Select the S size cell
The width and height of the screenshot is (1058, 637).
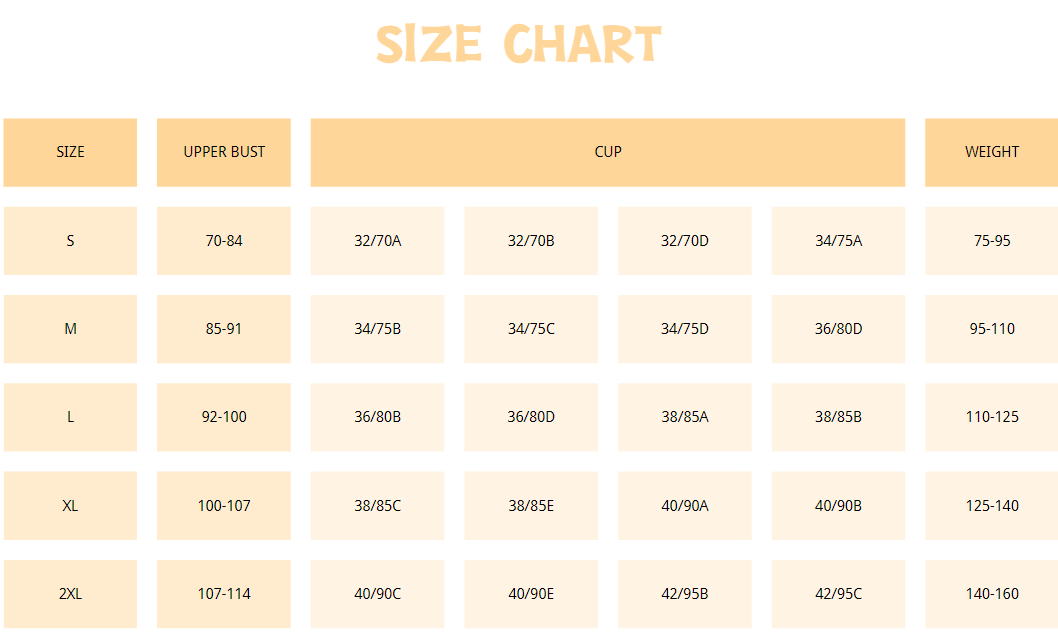(x=70, y=241)
